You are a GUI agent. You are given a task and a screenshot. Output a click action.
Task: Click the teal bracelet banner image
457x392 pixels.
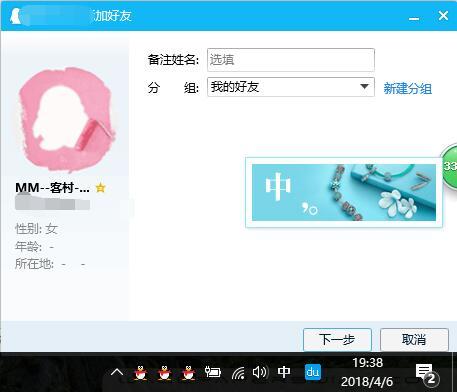[x=344, y=192]
